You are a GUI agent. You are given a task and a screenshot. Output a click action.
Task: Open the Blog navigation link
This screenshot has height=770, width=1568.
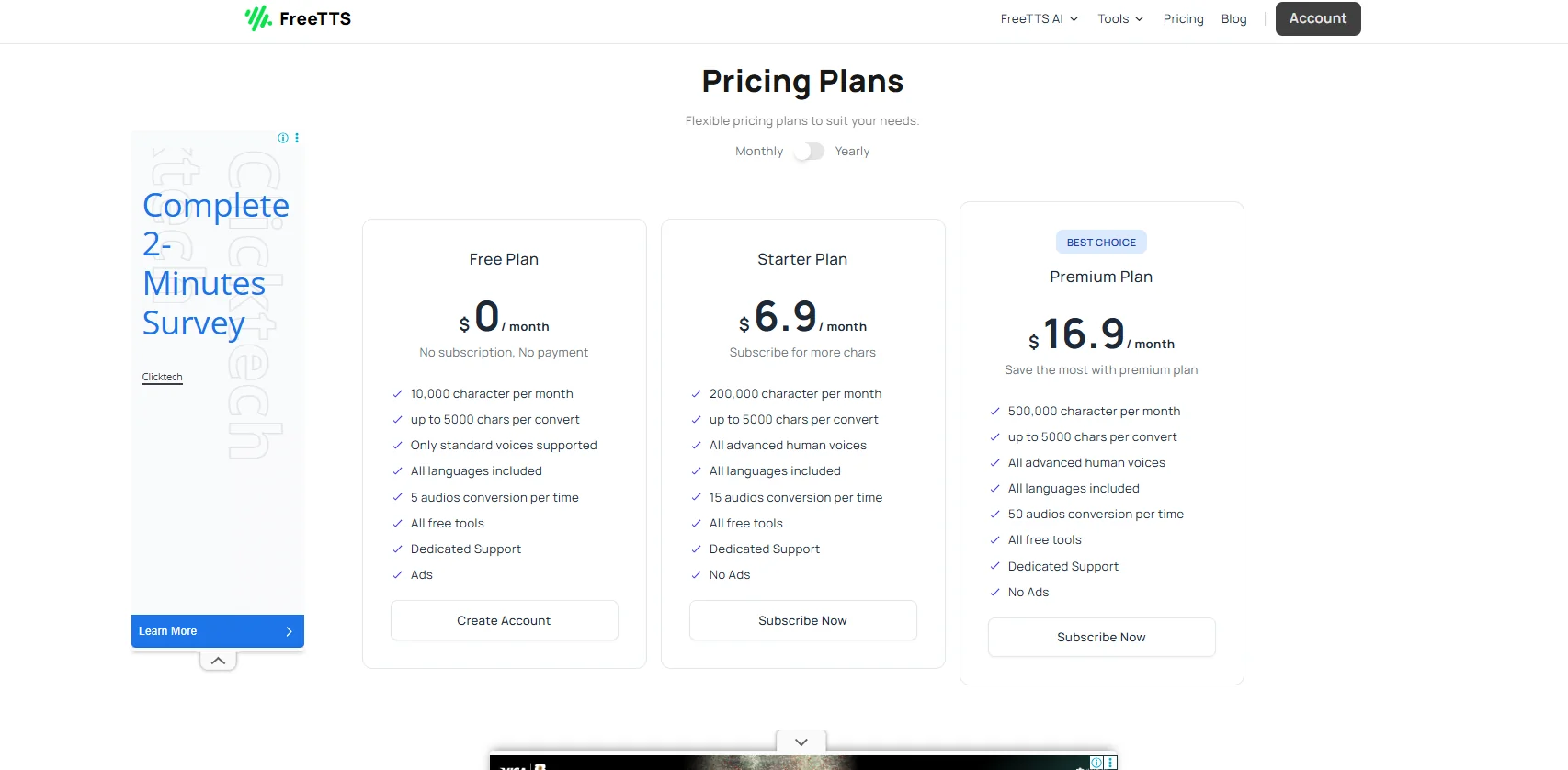(1233, 19)
